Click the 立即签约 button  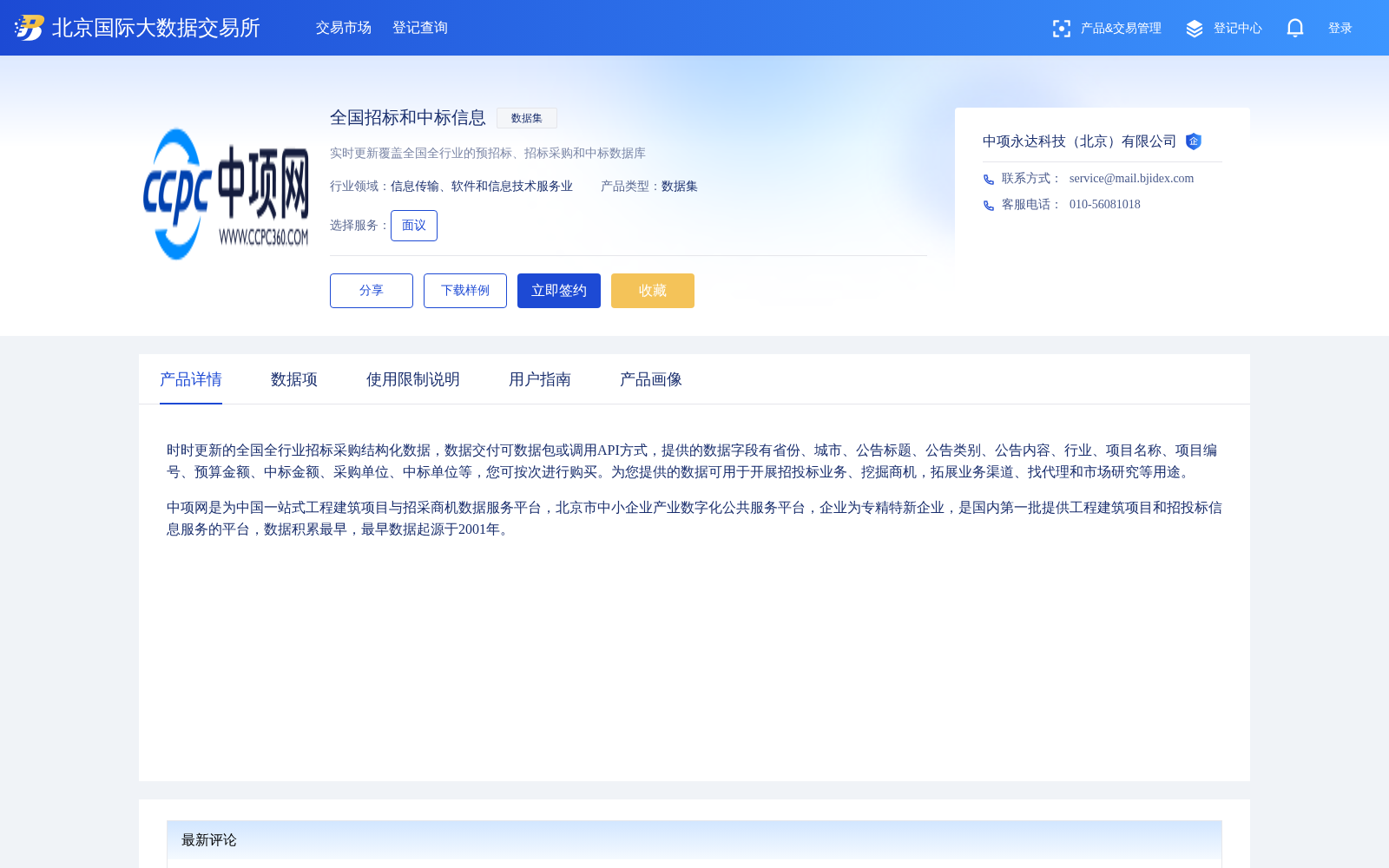(x=559, y=291)
